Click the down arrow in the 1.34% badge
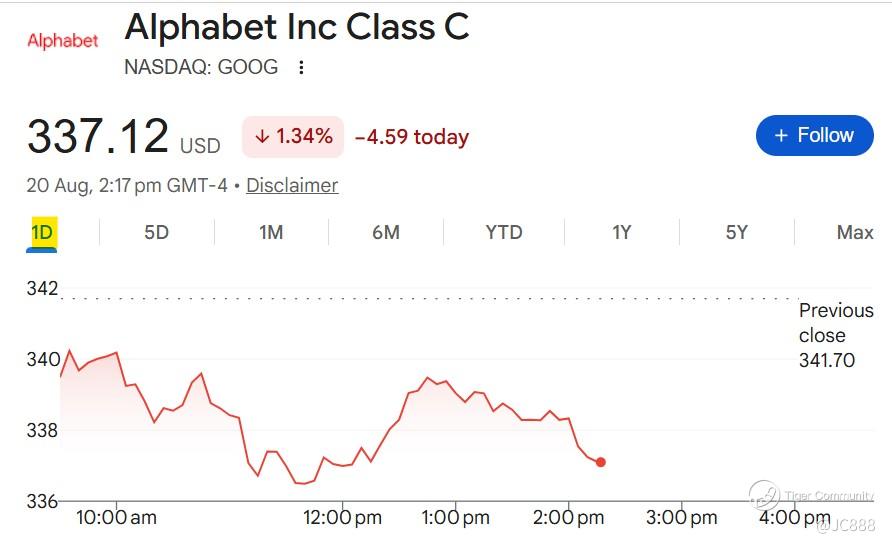This screenshot has width=892, height=545. tap(262, 137)
